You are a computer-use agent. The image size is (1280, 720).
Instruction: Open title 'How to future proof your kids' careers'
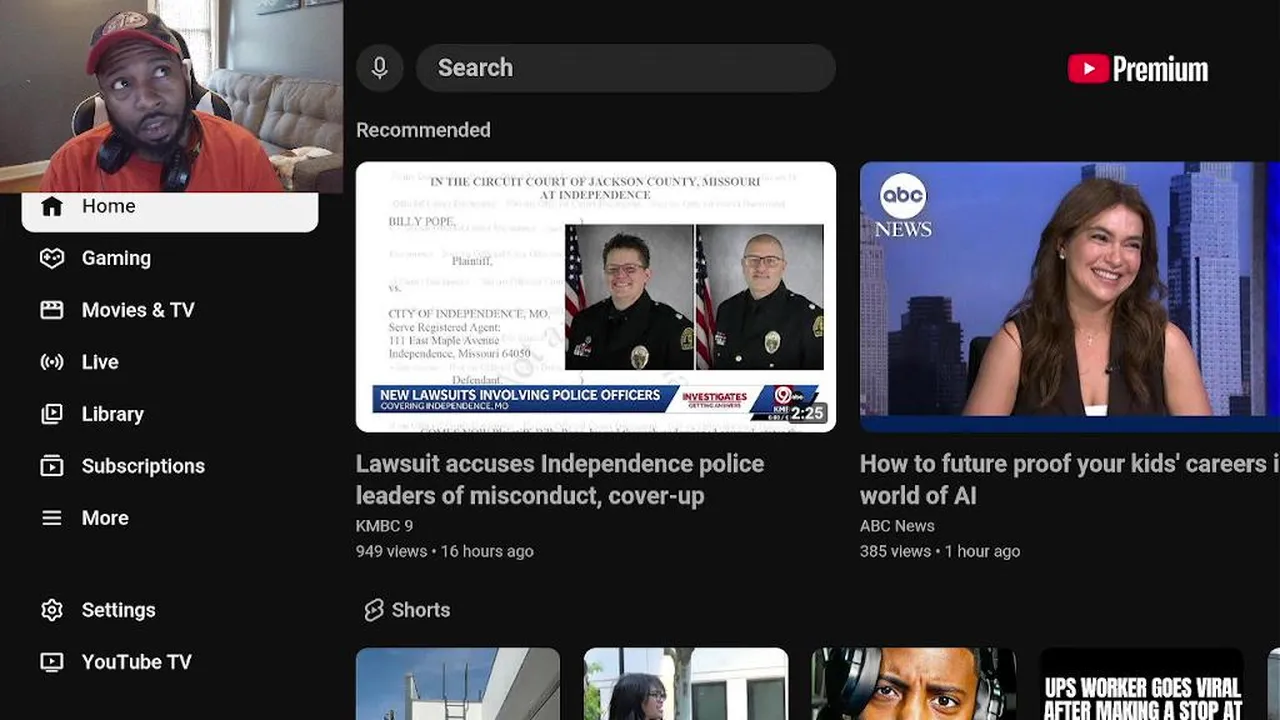pyautogui.click(x=1069, y=479)
